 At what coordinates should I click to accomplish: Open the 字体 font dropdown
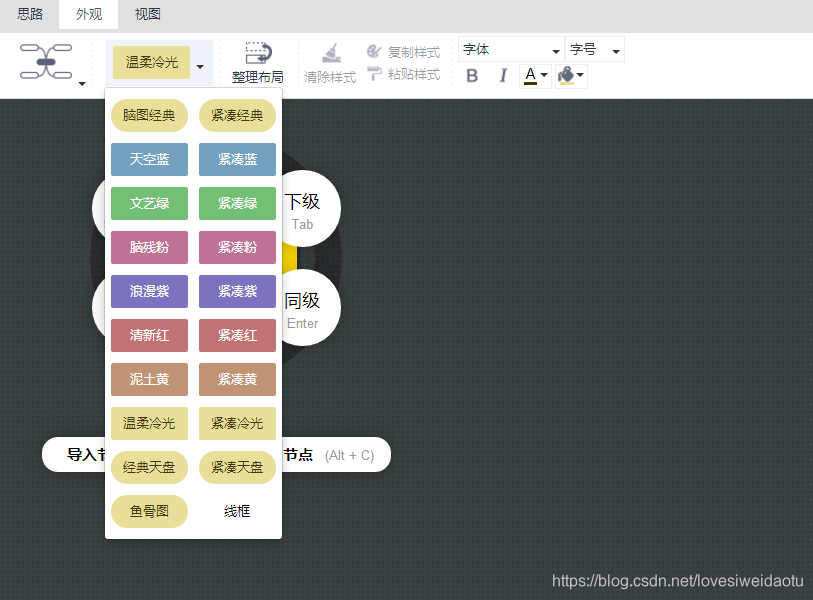[511, 50]
